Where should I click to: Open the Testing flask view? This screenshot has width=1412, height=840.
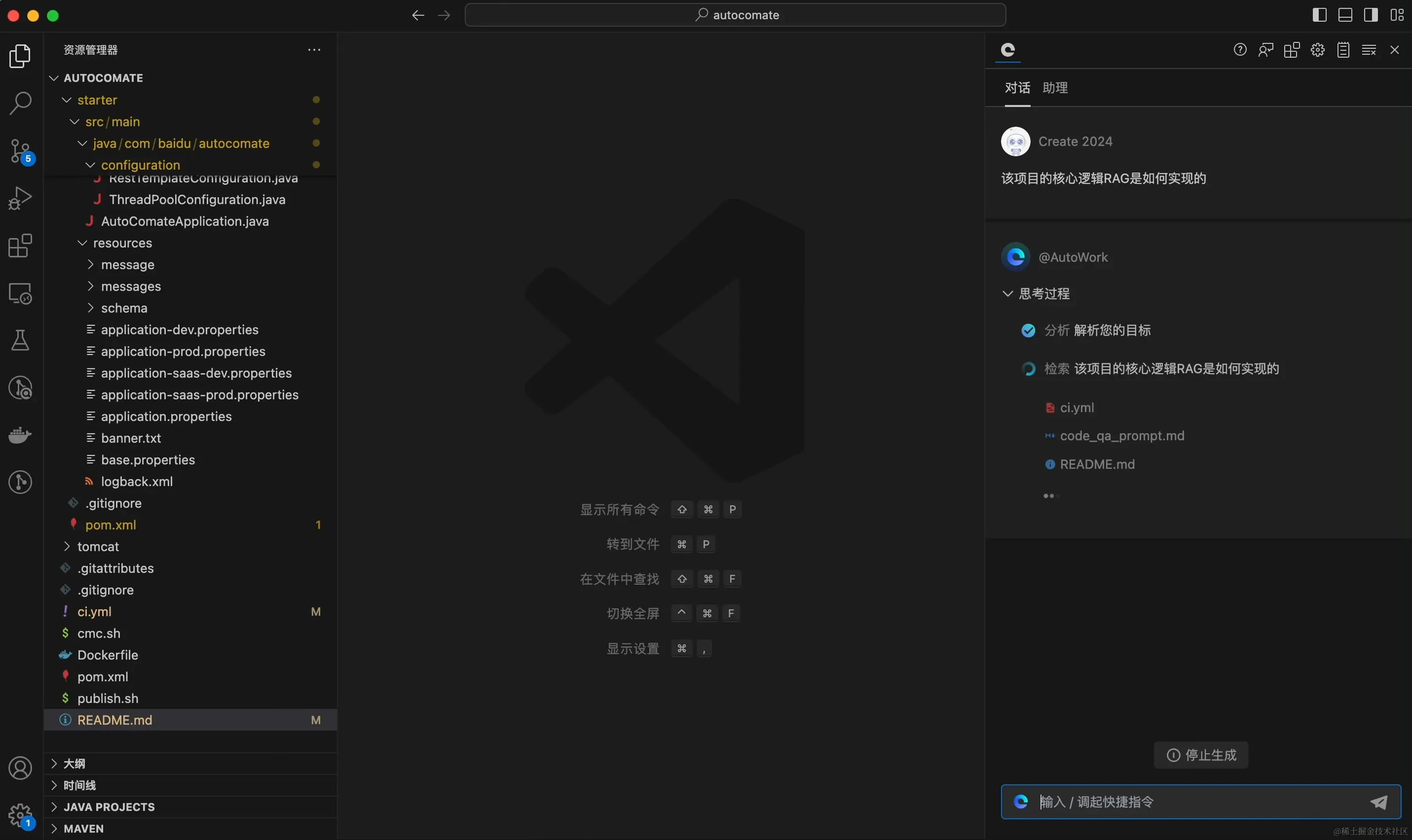[x=21, y=340]
